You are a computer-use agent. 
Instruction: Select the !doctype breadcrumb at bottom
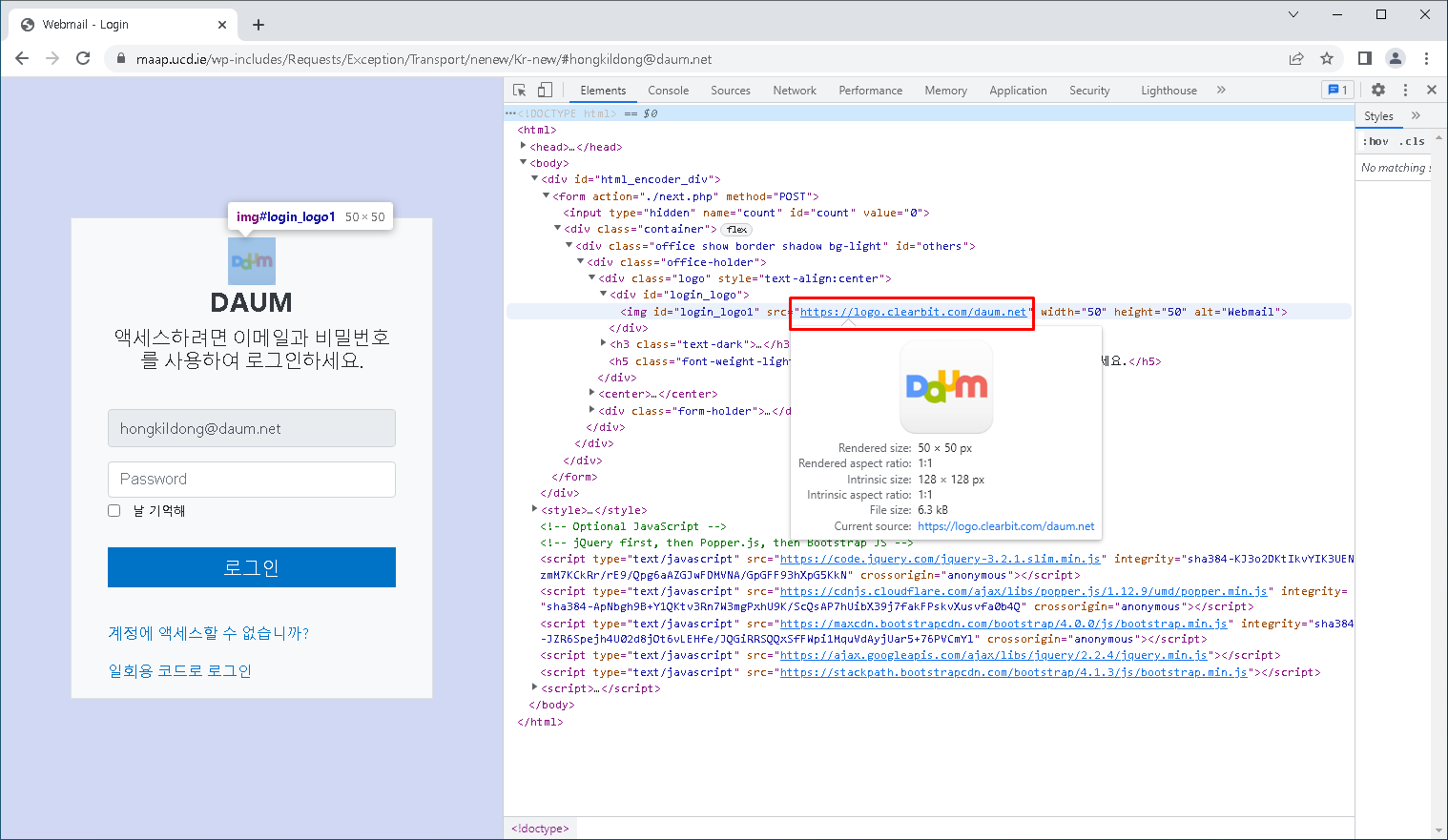pos(540,829)
